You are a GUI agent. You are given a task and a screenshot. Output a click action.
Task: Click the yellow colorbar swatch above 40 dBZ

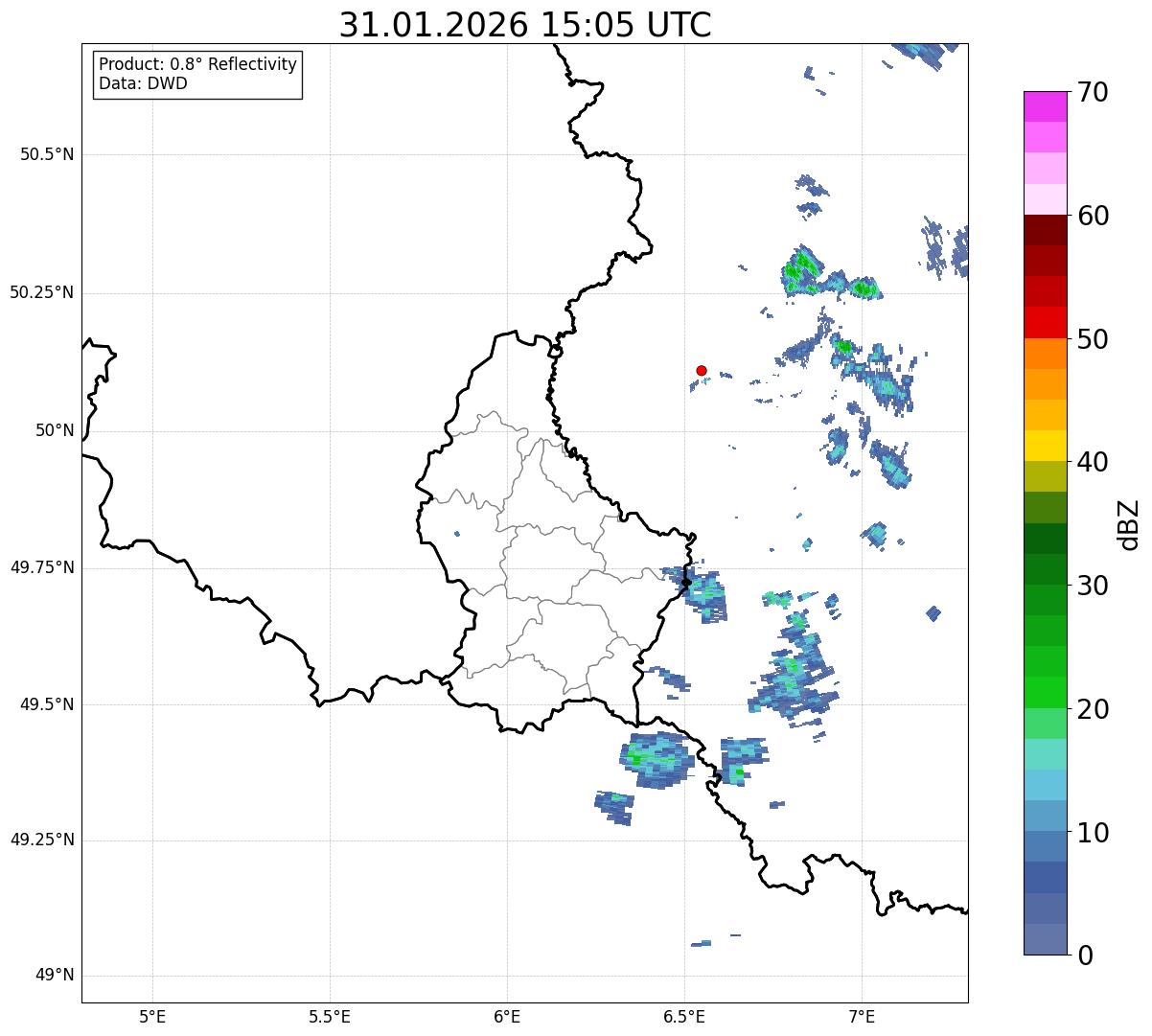[x=1045, y=446]
